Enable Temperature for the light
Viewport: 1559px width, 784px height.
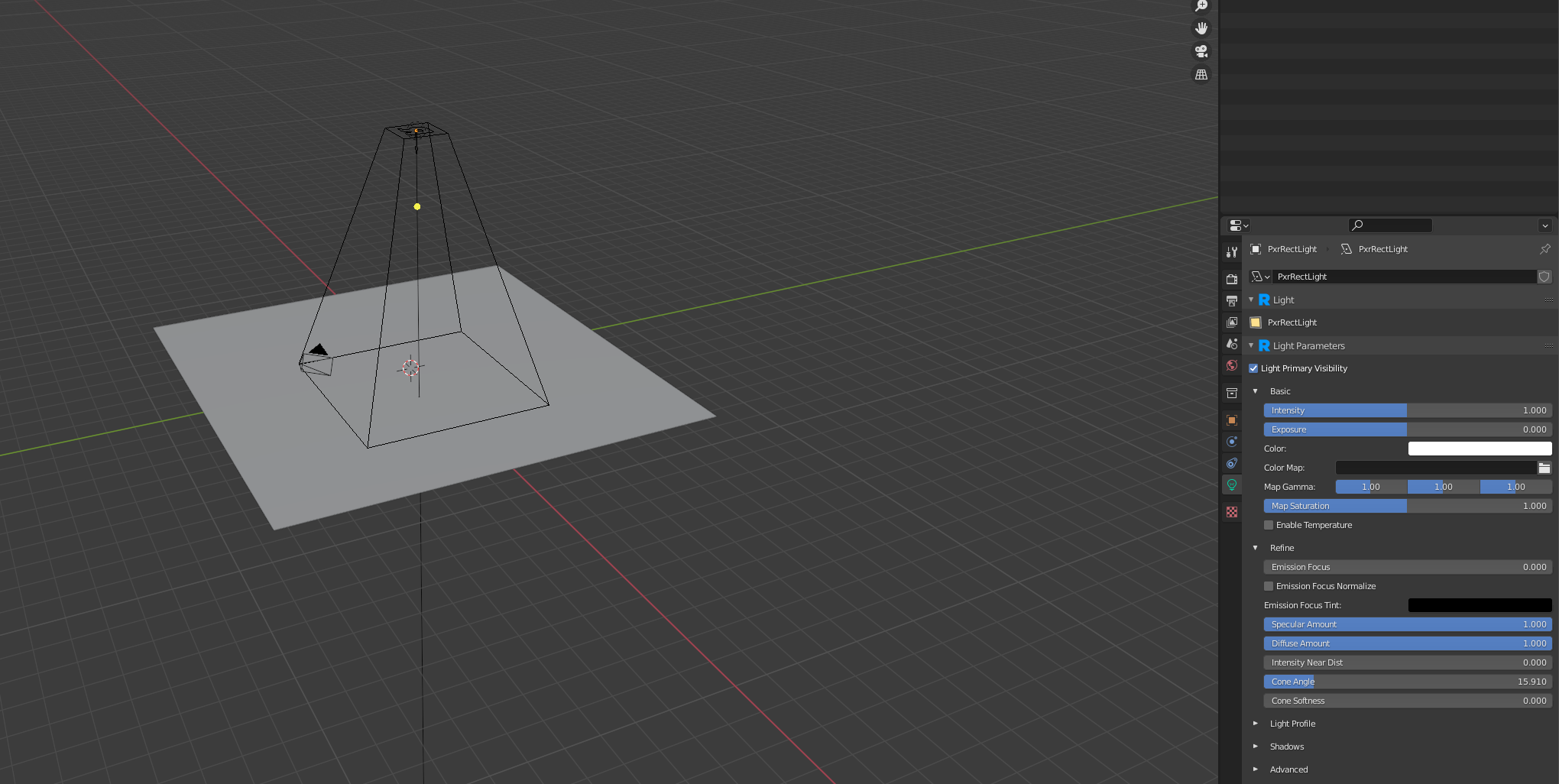(x=1269, y=525)
